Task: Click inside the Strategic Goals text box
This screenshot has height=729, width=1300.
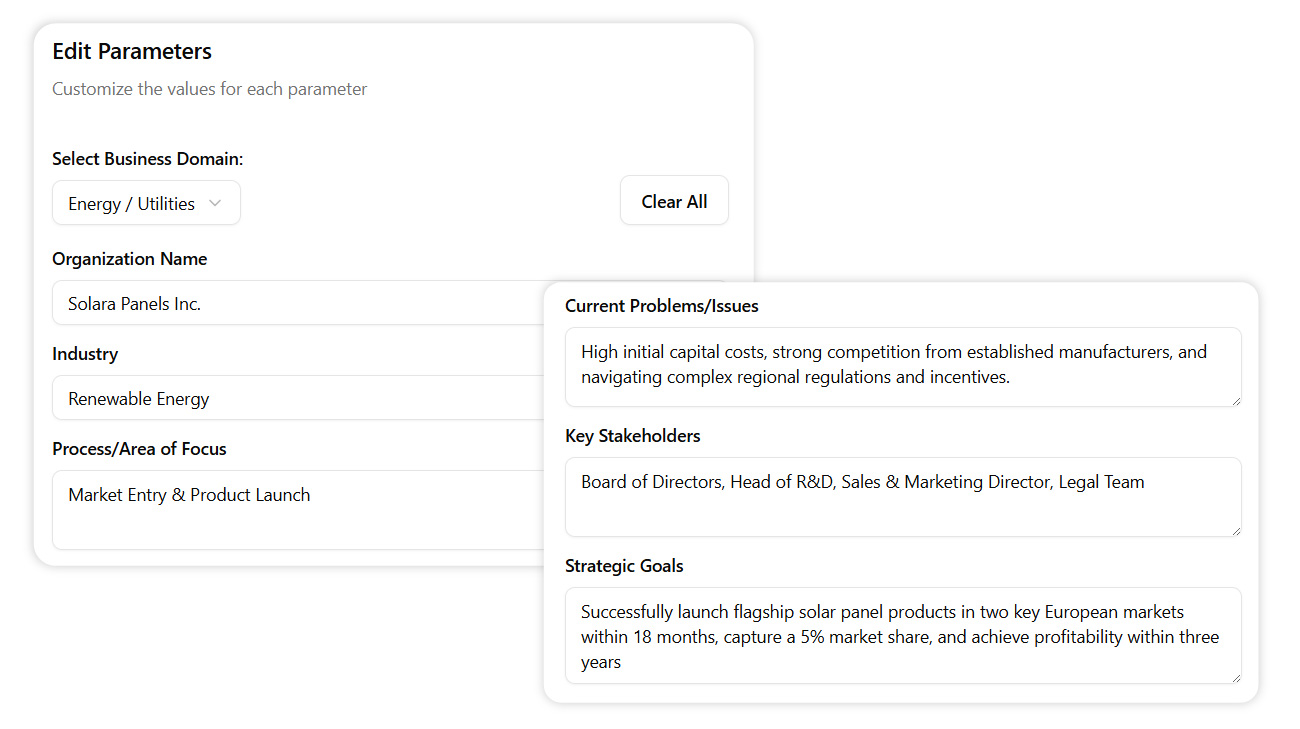Action: click(902, 635)
